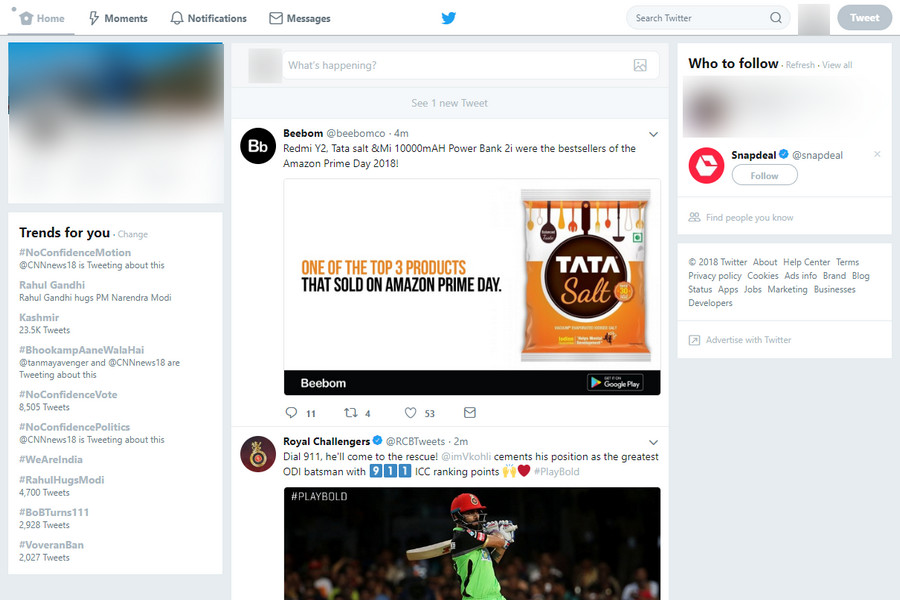This screenshot has height=600, width=900.
Task: Open Royal Challengers profile avatar
Action: 258,454
